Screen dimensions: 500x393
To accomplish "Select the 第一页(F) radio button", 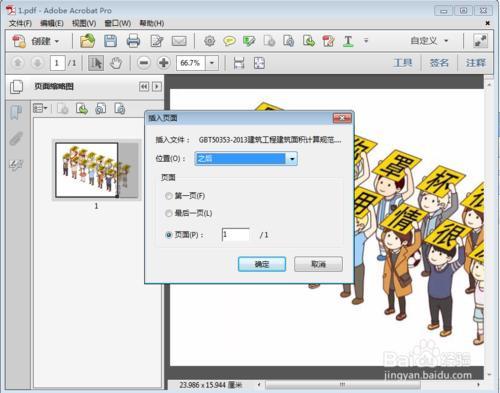I will coord(169,196).
